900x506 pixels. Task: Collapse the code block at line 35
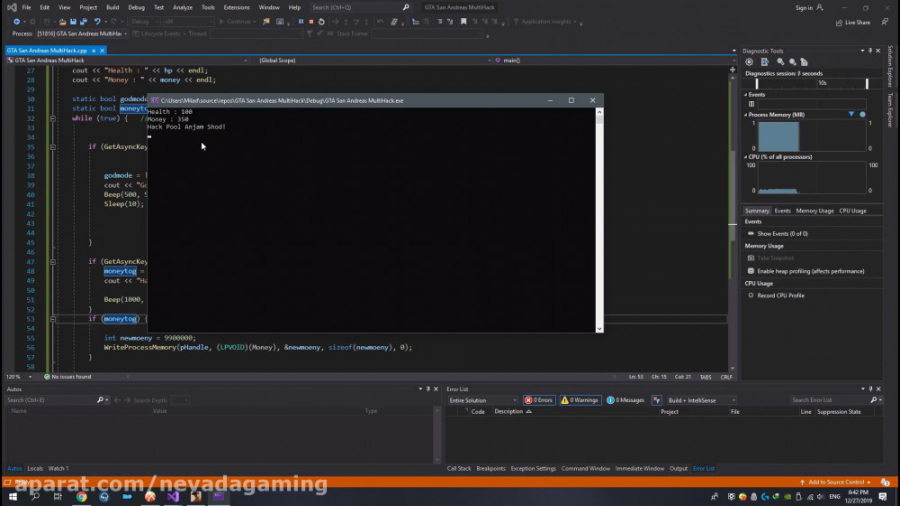tap(53, 147)
